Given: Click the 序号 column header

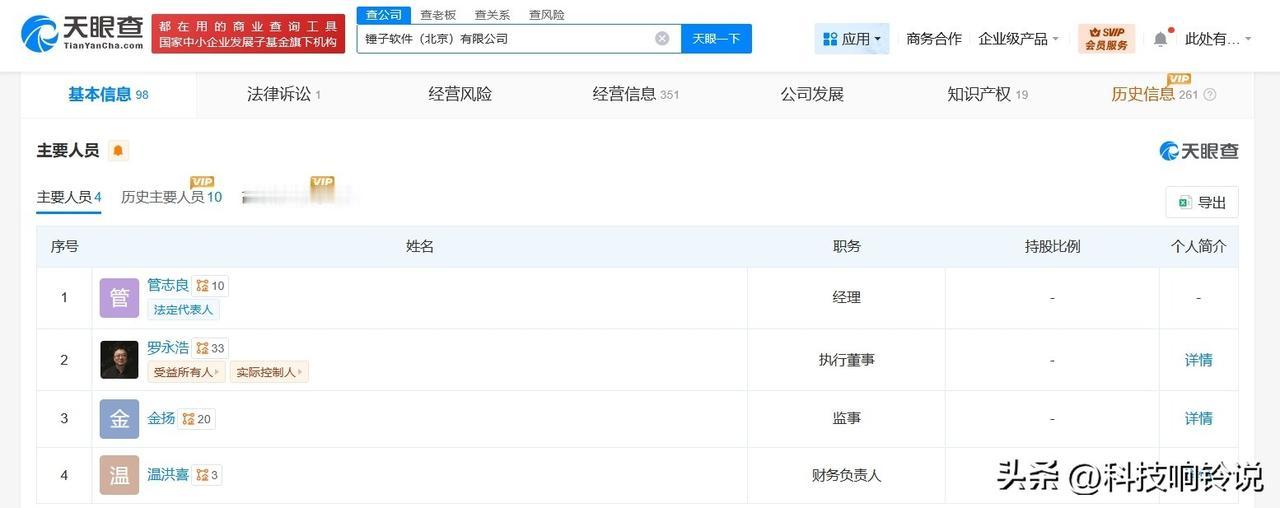Looking at the screenshot, I should tap(64, 246).
